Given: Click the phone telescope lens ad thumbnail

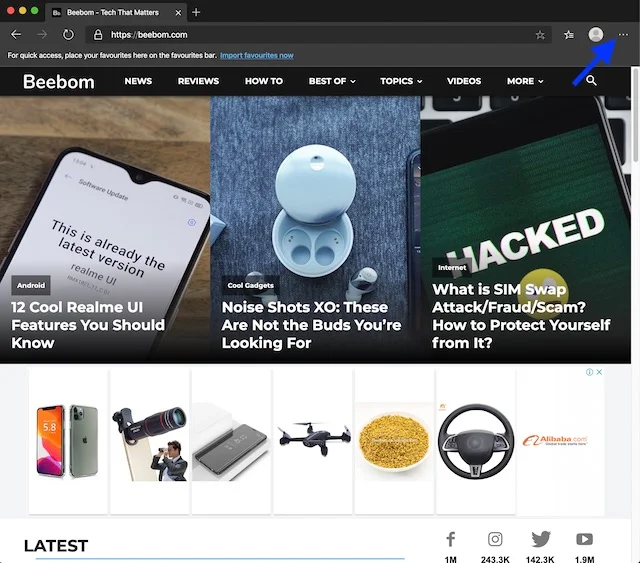Looking at the screenshot, I should pos(149,441).
